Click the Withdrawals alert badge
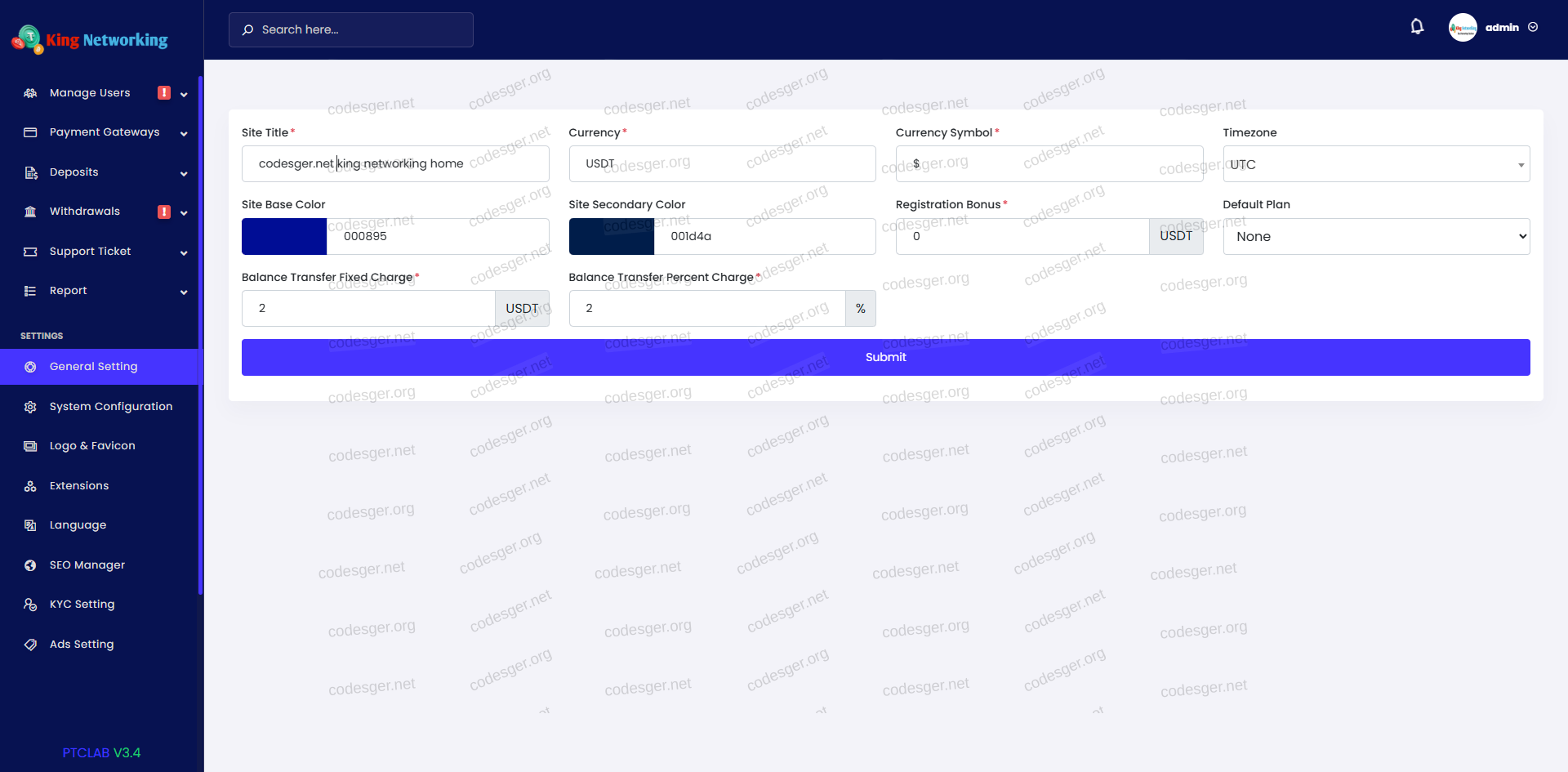The image size is (1568, 772). coord(164,212)
